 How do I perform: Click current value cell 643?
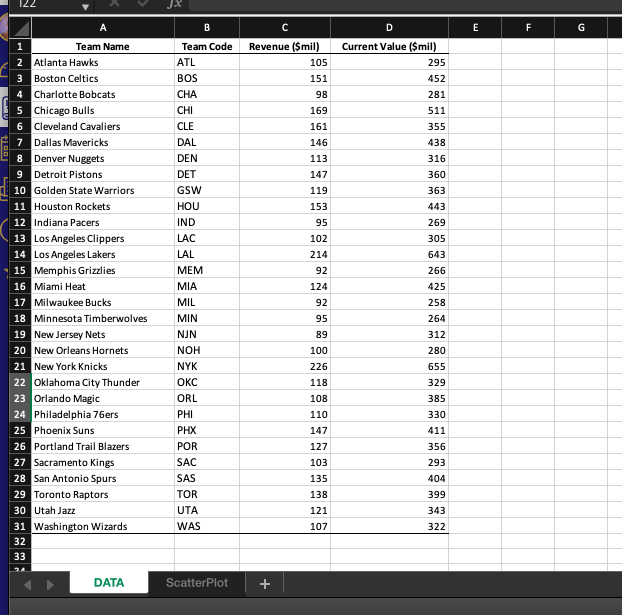coord(390,254)
